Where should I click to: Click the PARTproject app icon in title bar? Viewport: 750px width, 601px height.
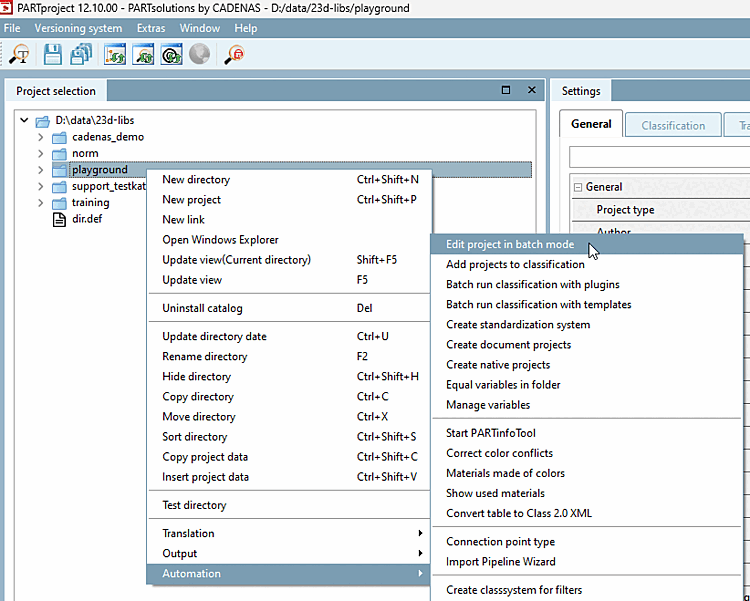pyautogui.click(x=6, y=8)
